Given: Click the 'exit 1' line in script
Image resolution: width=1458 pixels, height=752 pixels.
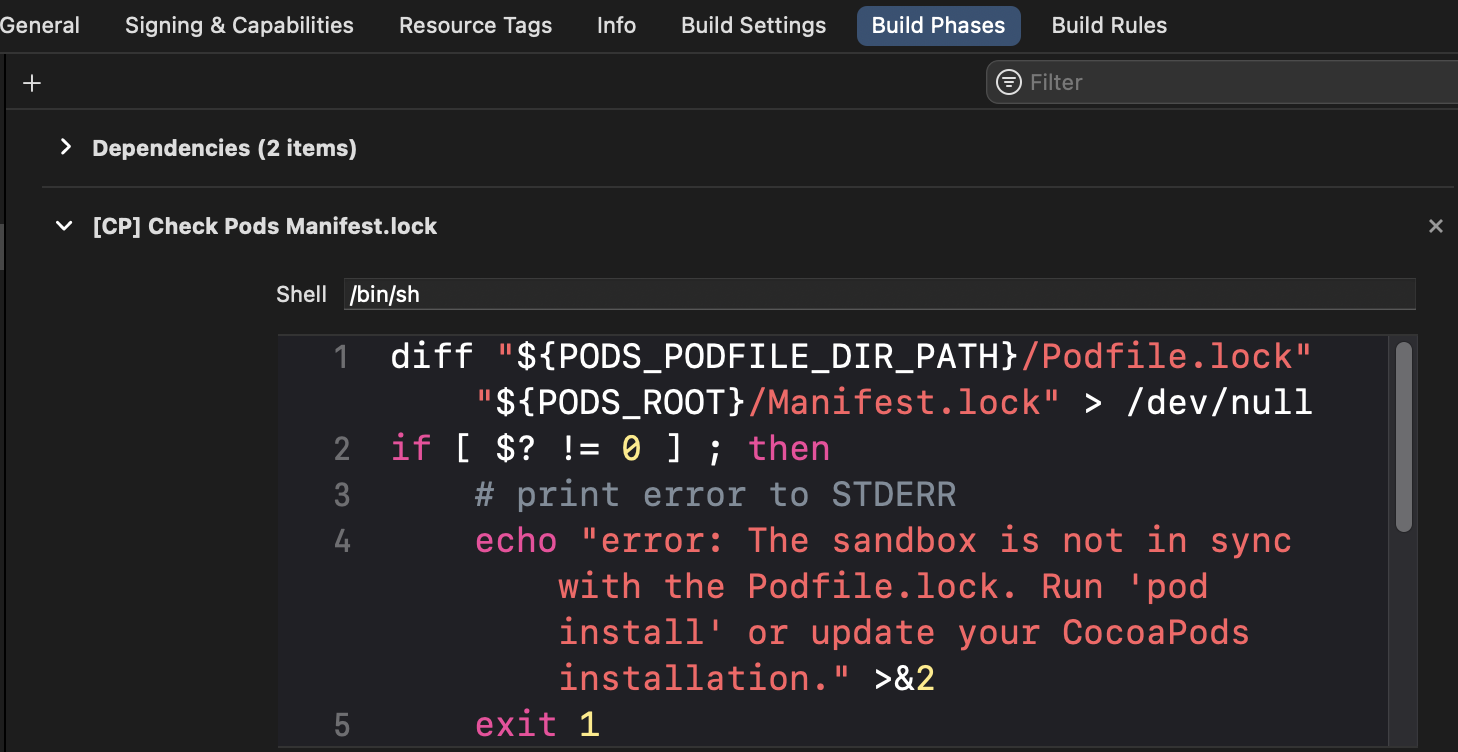Looking at the screenshot, I should 537,724.
